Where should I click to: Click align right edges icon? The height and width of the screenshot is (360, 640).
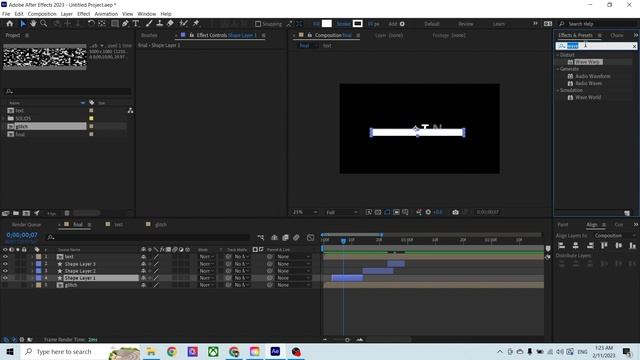(590, 246)
